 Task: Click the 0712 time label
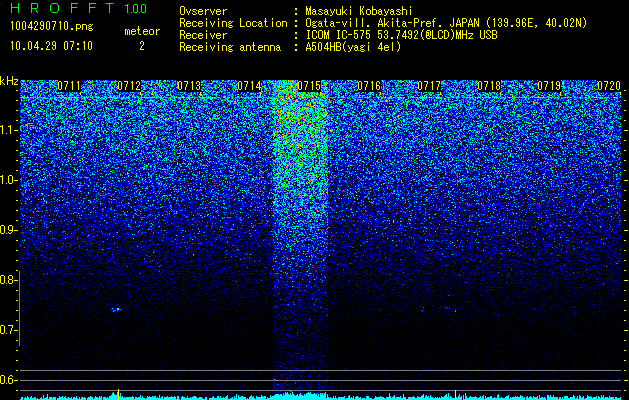click(x=129, y=86)
